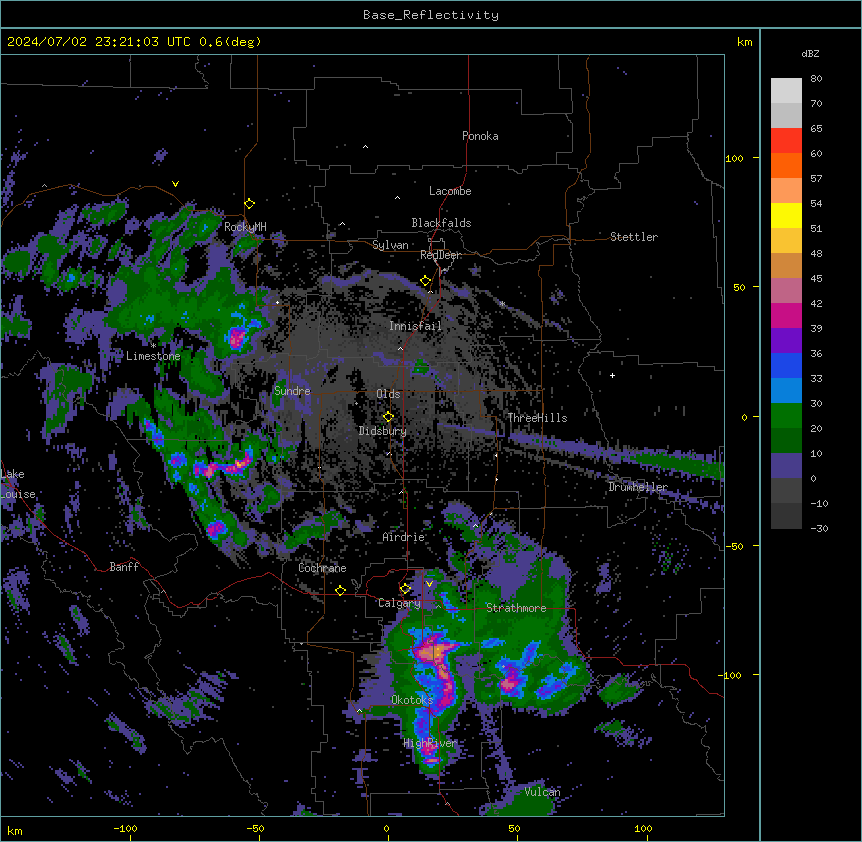Select the yellow diamond marker above Calgary label
The height and width of the screenshot is (842, 862).
[405, 589]
